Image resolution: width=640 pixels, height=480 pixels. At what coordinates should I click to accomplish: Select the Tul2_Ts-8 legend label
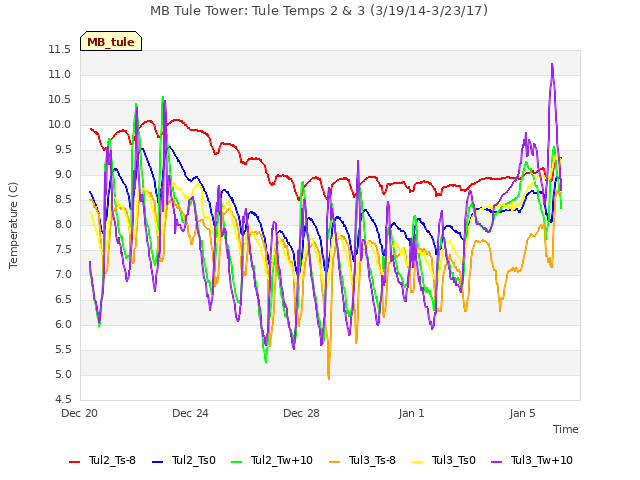(112, 460)
